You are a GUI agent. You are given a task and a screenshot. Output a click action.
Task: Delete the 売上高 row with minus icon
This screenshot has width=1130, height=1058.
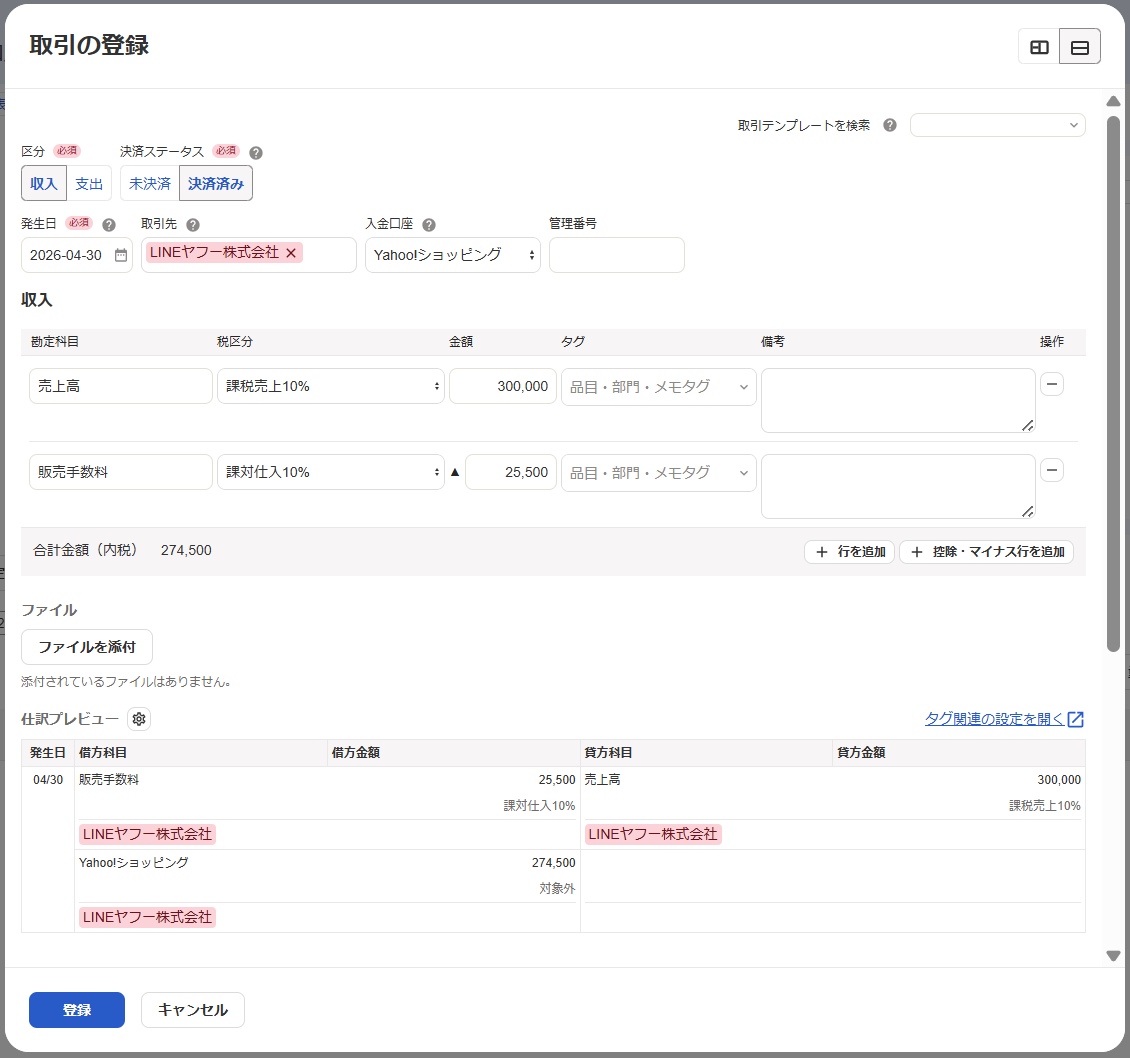(x=1051, y=384)
